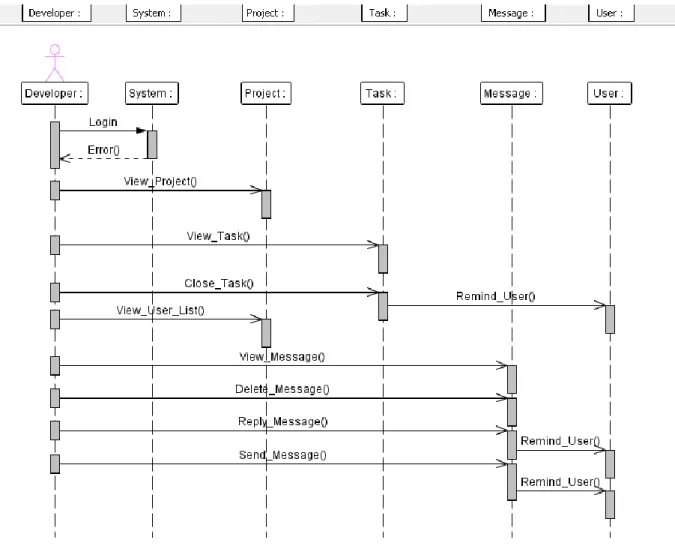
Task: Select the User lifeline box in the diagram
Action: tap(610, 93)
